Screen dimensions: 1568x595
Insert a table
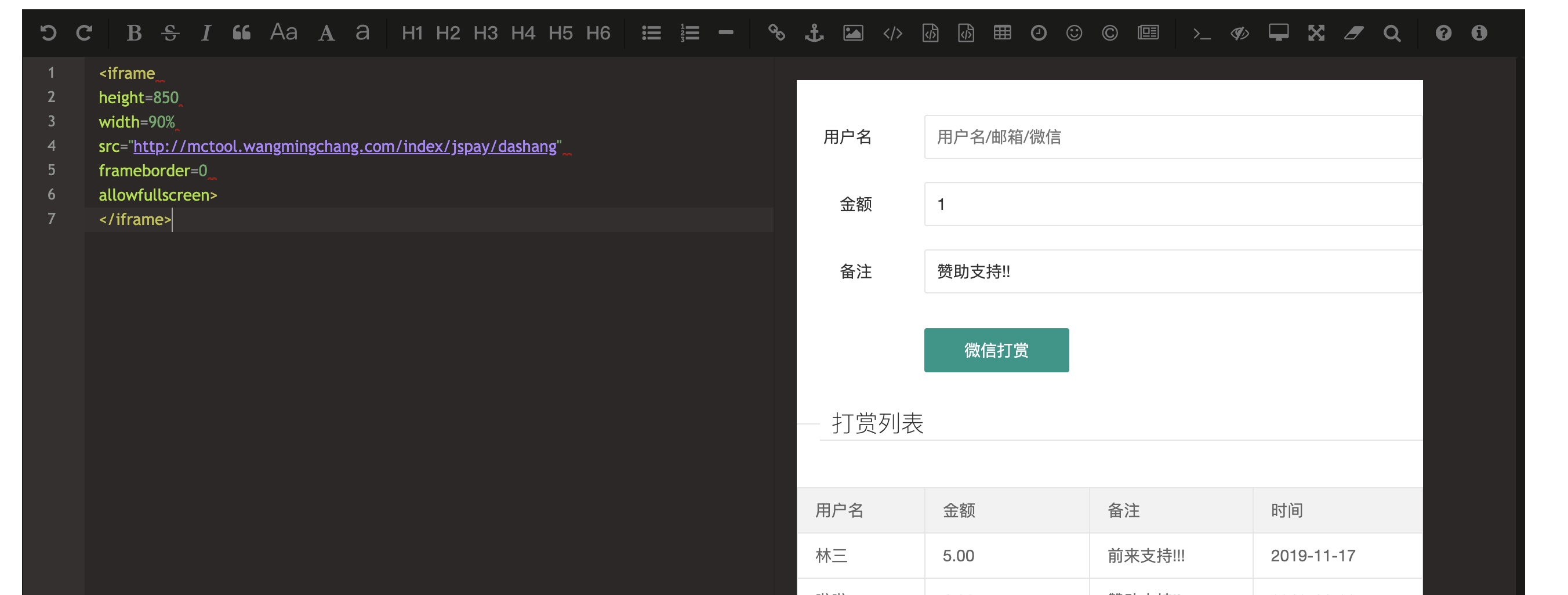(1002, 33)
